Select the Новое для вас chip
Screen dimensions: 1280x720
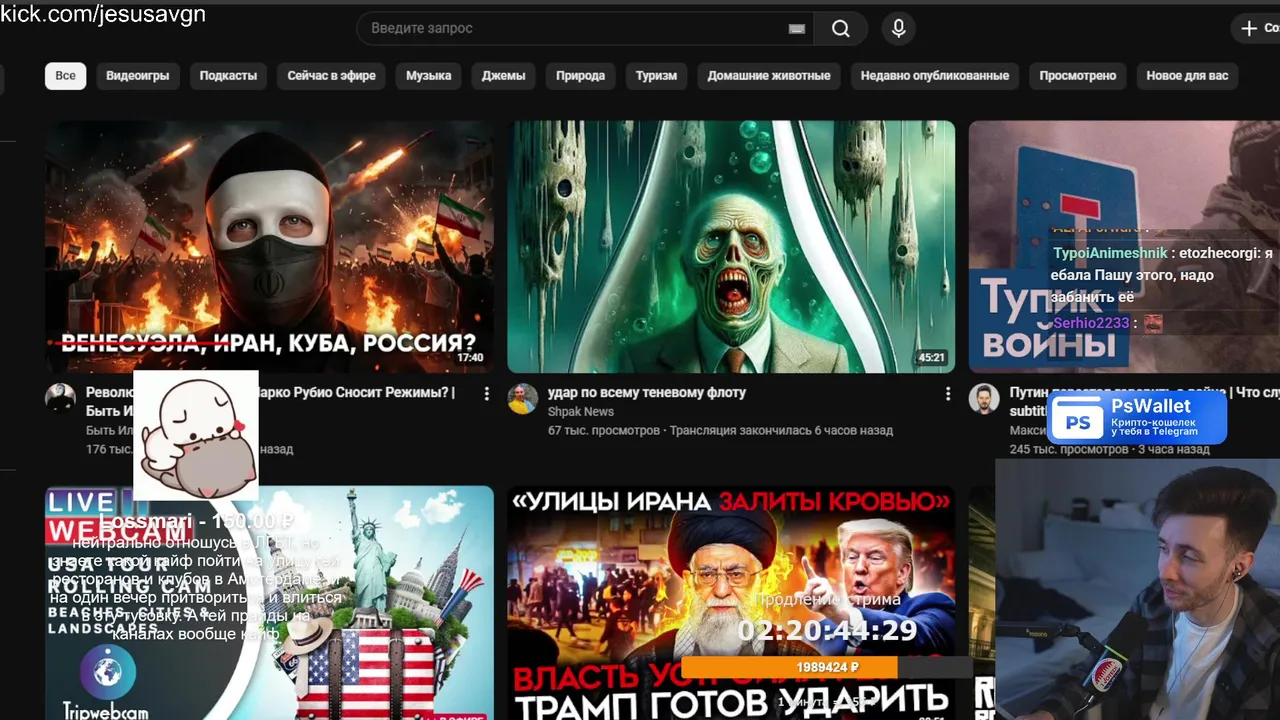(1187, 76)
